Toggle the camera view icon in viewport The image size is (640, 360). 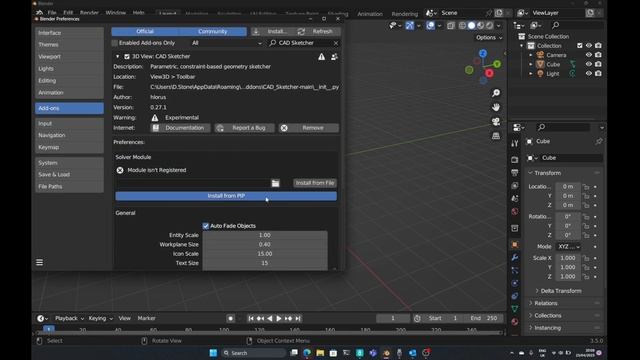(x=496, y=122)
